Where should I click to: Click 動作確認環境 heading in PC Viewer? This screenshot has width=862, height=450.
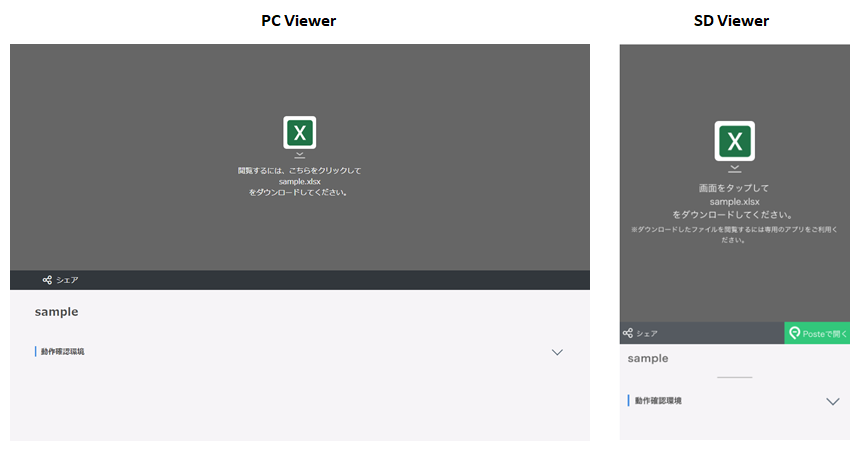pos(62,352)
